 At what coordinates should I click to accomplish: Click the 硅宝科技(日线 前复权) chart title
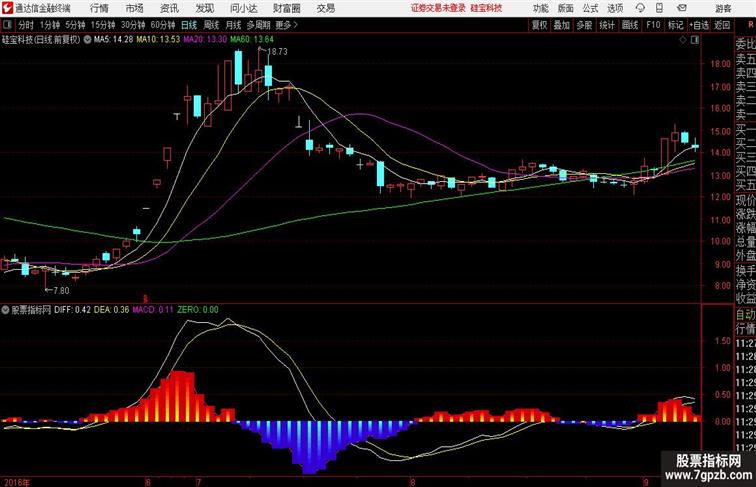(x=41, y=40)
